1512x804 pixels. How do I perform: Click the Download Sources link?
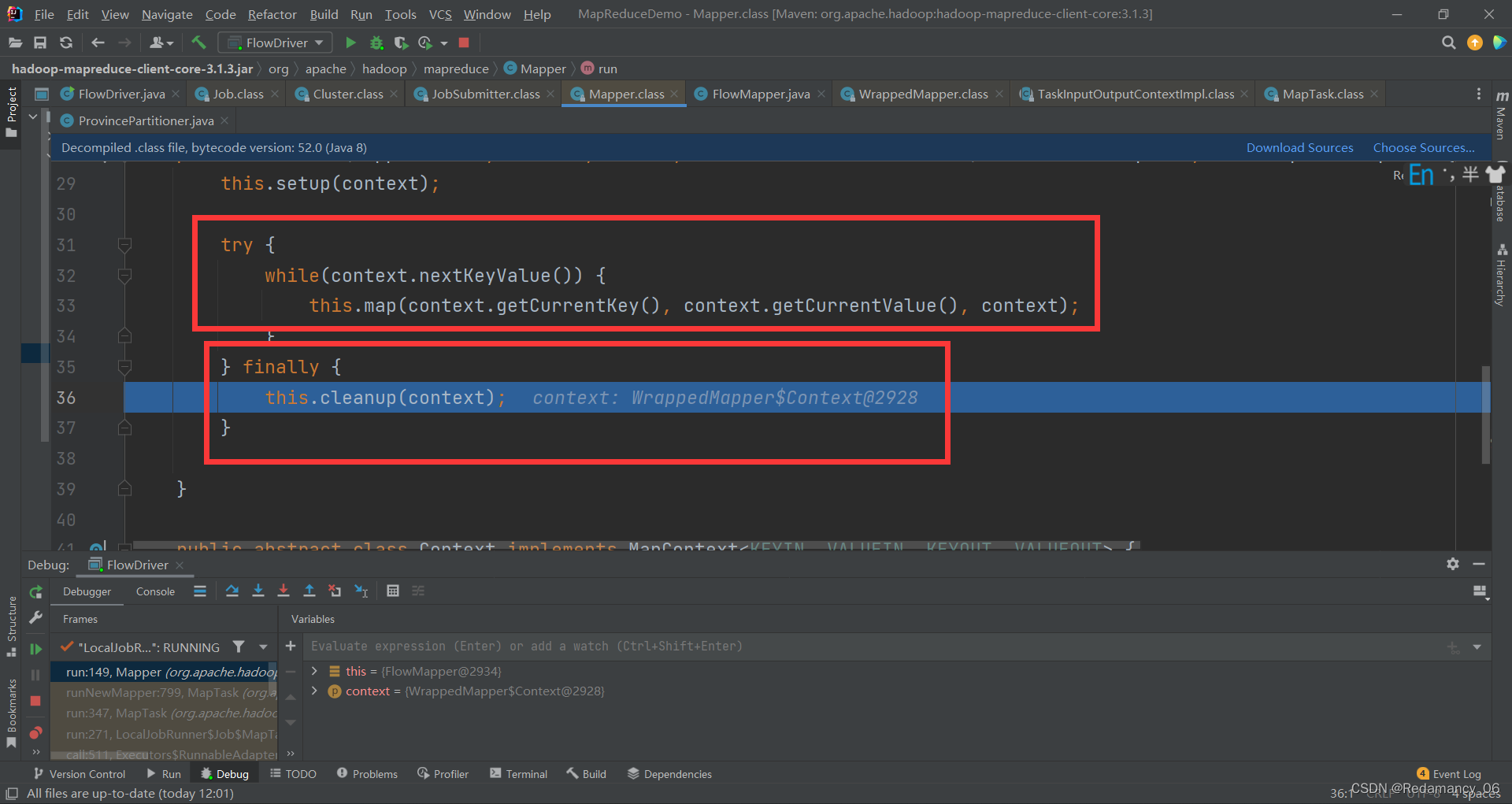point(1299,147)
